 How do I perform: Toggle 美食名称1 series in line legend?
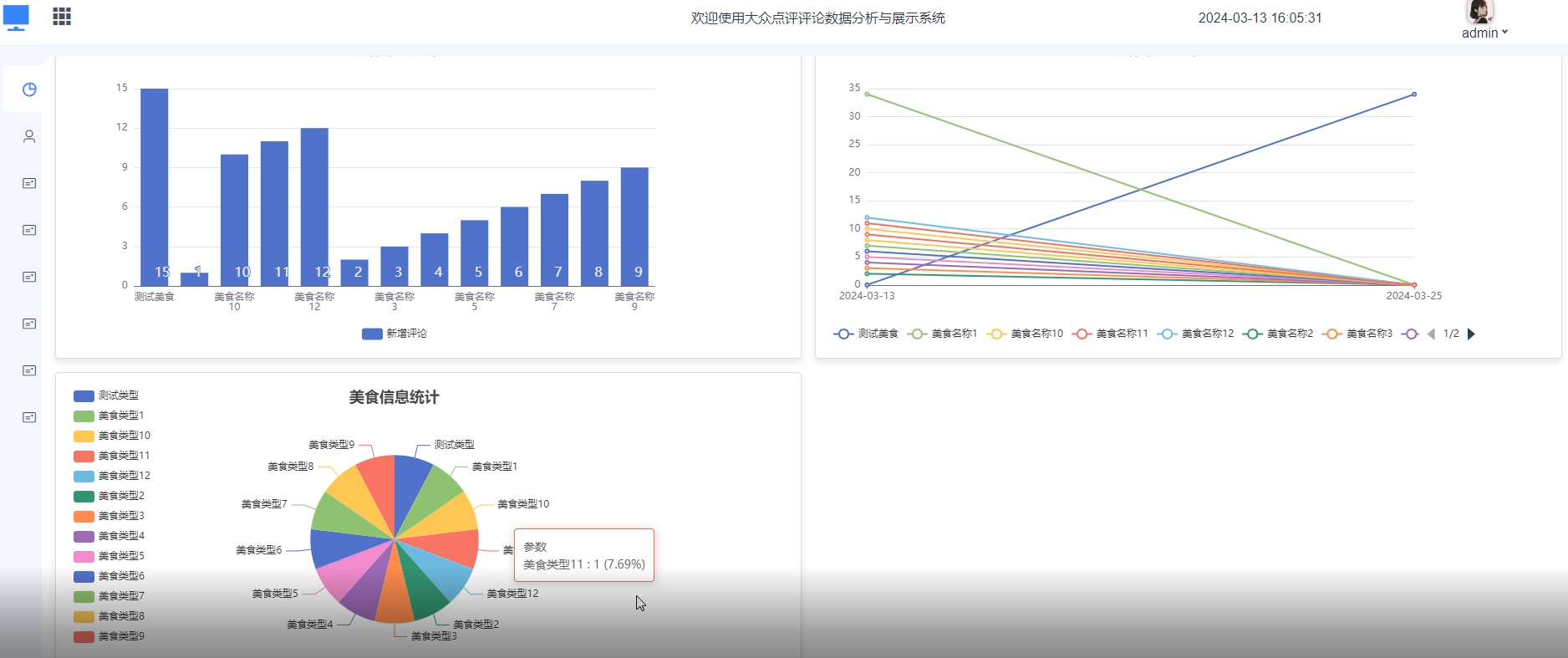click(x=942, y=334)
